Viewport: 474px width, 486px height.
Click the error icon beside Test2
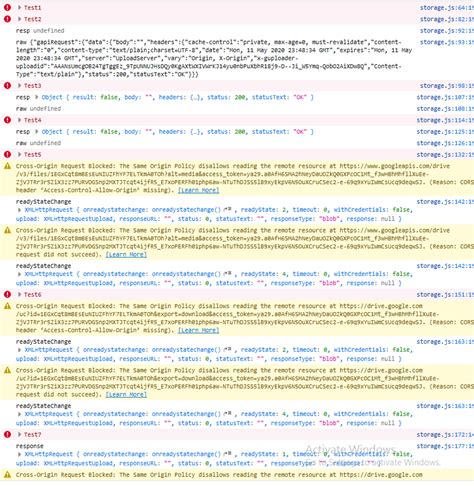[7, 19]
